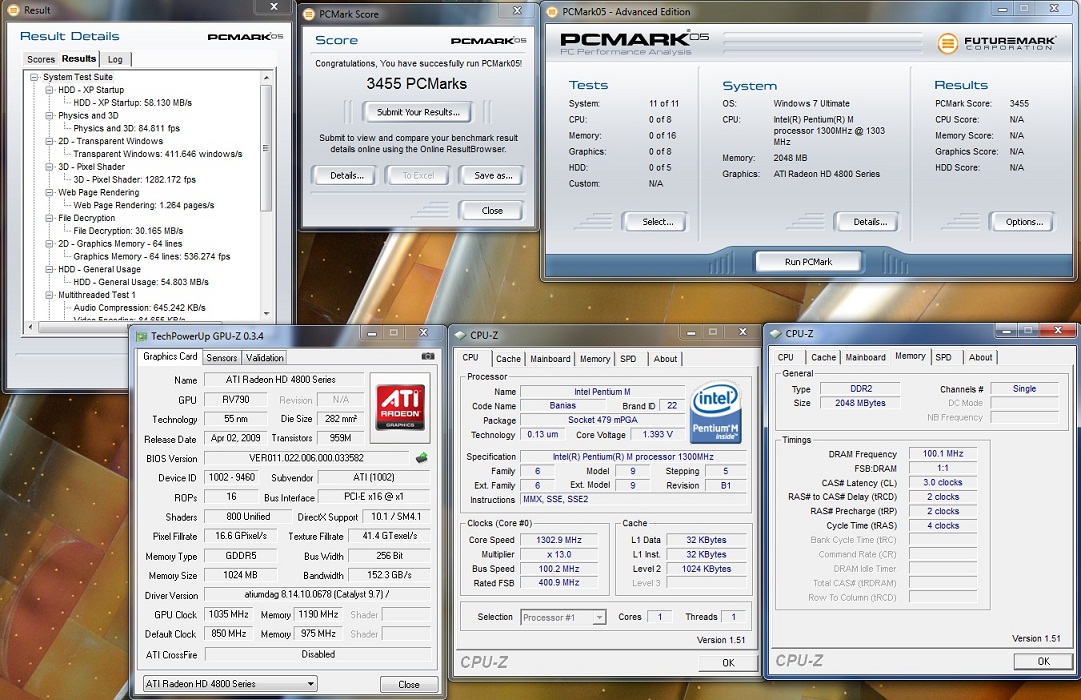
Task: Click Save as button in Score window
Action: (493, 175)
